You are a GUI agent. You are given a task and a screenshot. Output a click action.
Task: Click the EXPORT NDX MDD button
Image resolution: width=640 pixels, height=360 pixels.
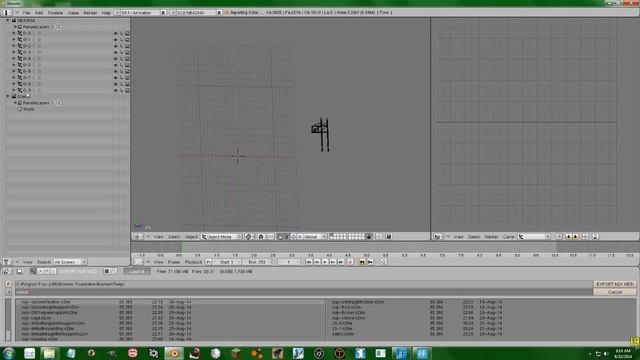(x=615, y=284)
